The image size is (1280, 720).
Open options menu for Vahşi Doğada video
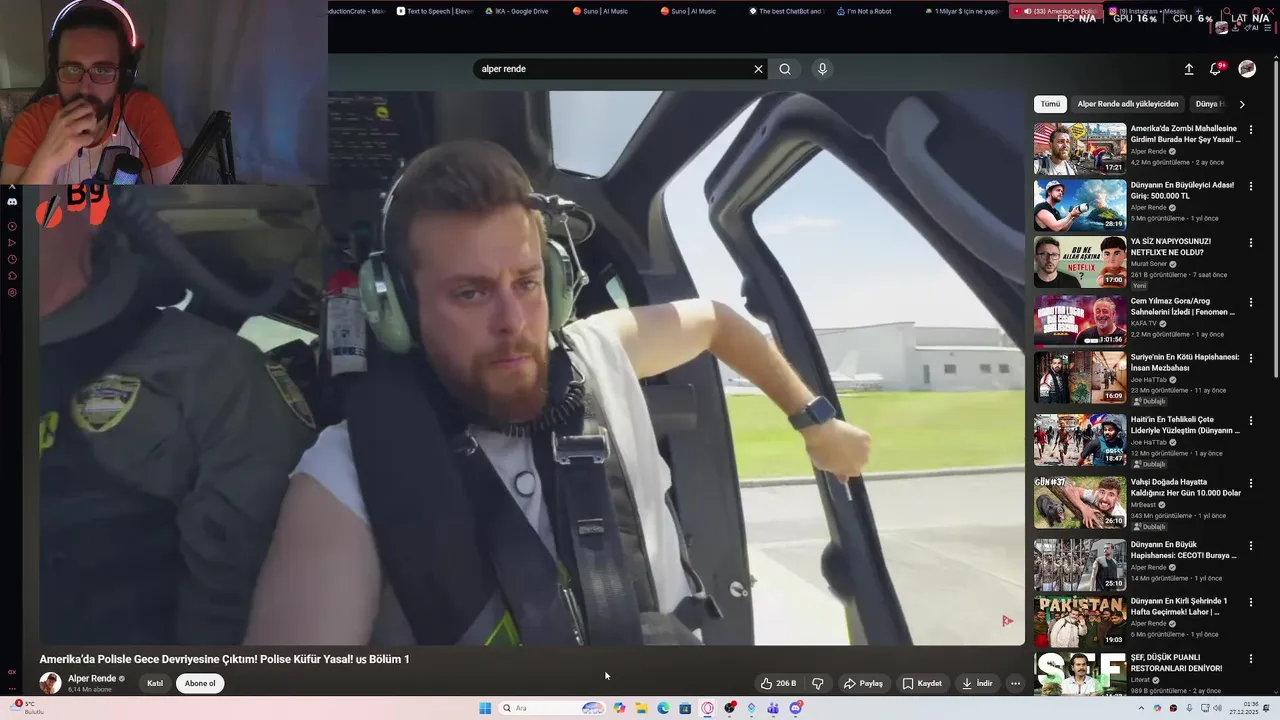[1251, 483]
